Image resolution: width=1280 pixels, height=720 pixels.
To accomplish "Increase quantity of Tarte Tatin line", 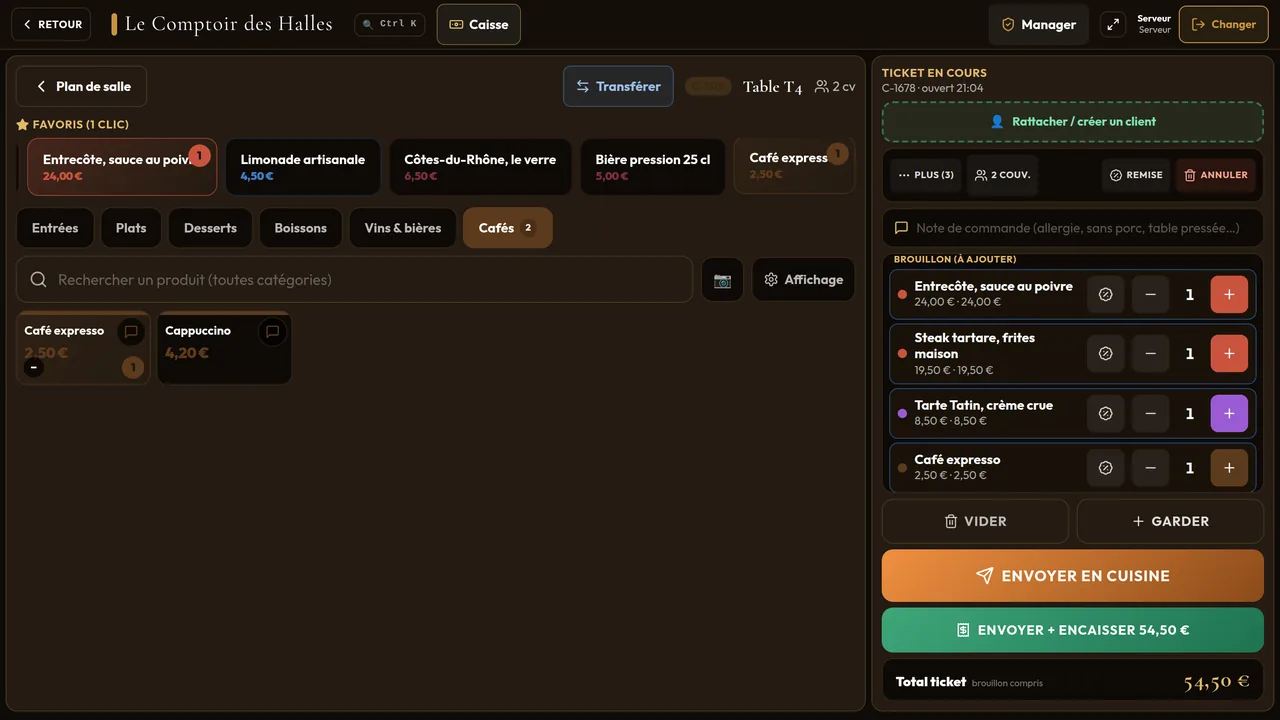I will (1229, 414).
